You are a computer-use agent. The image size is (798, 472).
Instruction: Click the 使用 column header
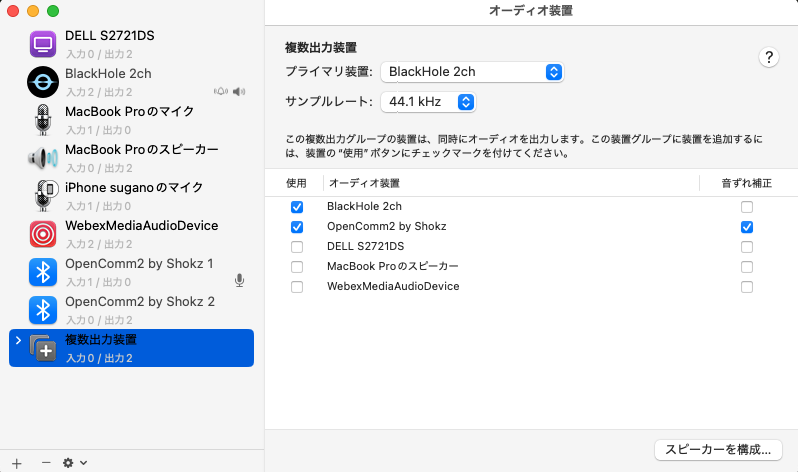click(296, 183)
